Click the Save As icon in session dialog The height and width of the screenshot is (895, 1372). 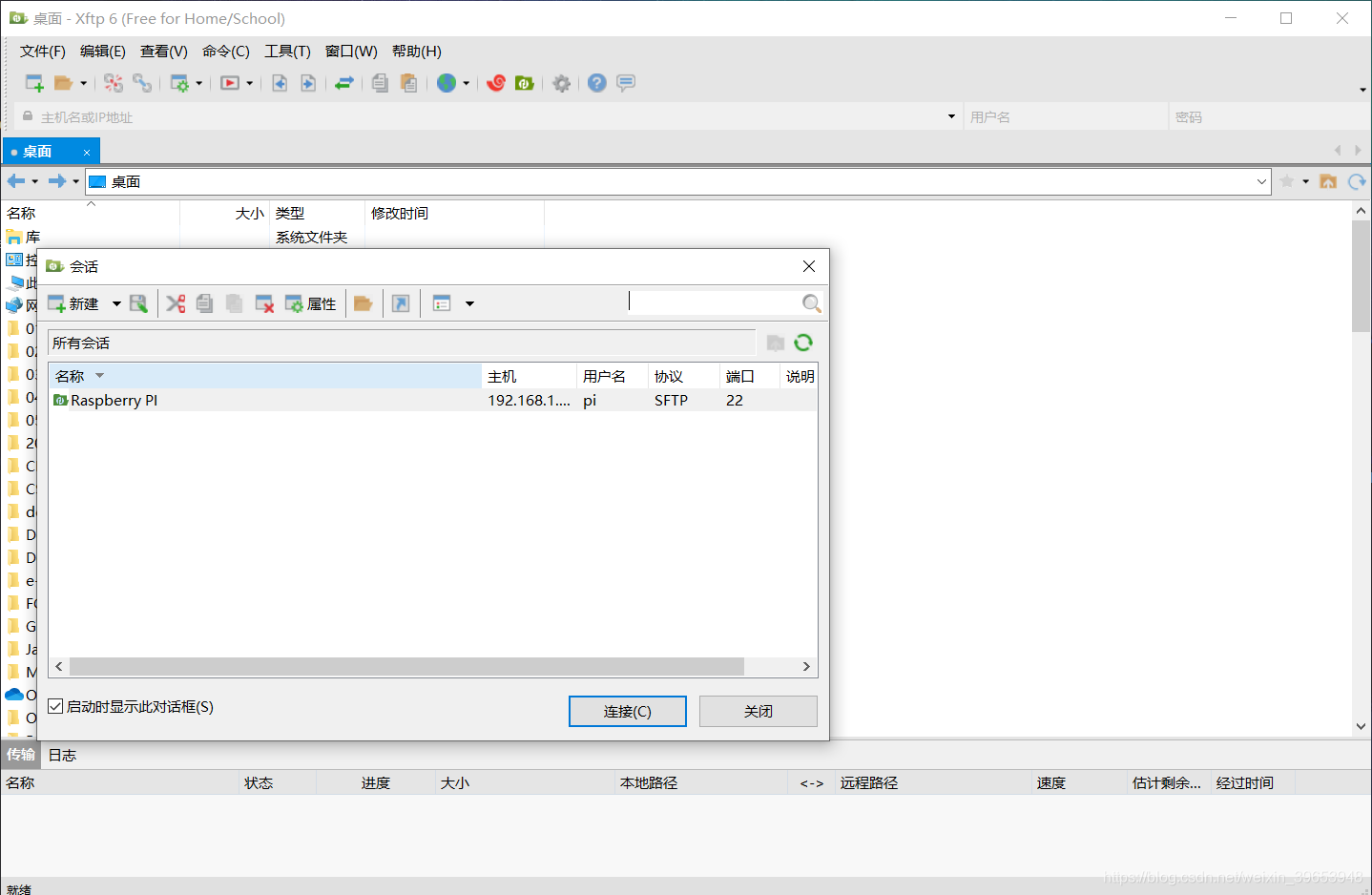click(x=139, y=303)
